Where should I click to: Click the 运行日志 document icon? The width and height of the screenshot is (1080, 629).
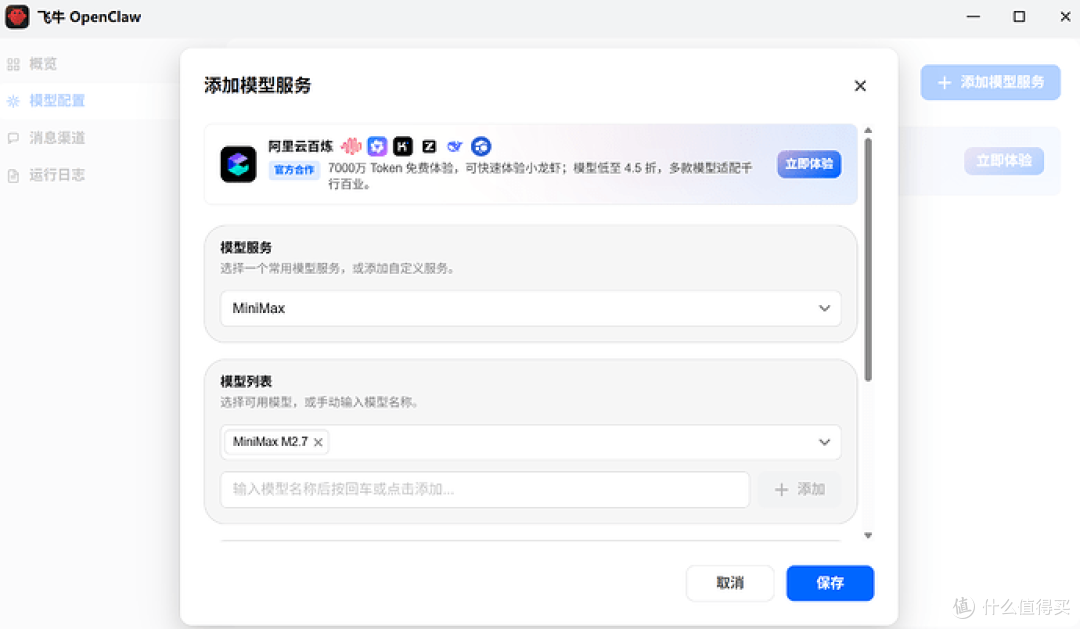(13, 176)
